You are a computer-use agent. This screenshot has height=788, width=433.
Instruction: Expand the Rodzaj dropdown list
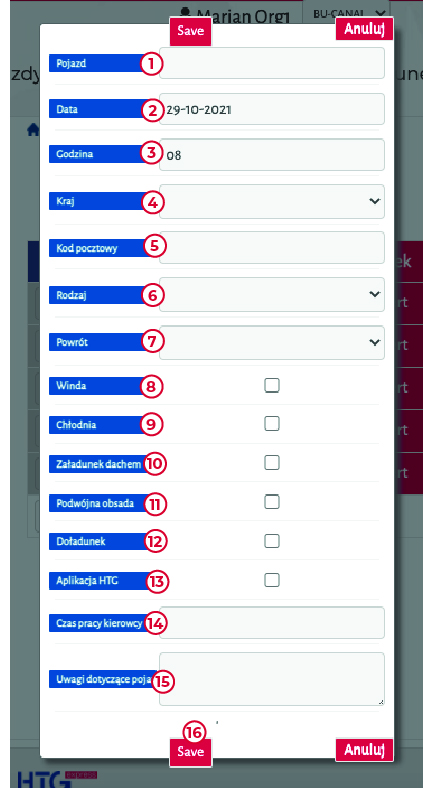pyautogui.click(x=272, y=294)
